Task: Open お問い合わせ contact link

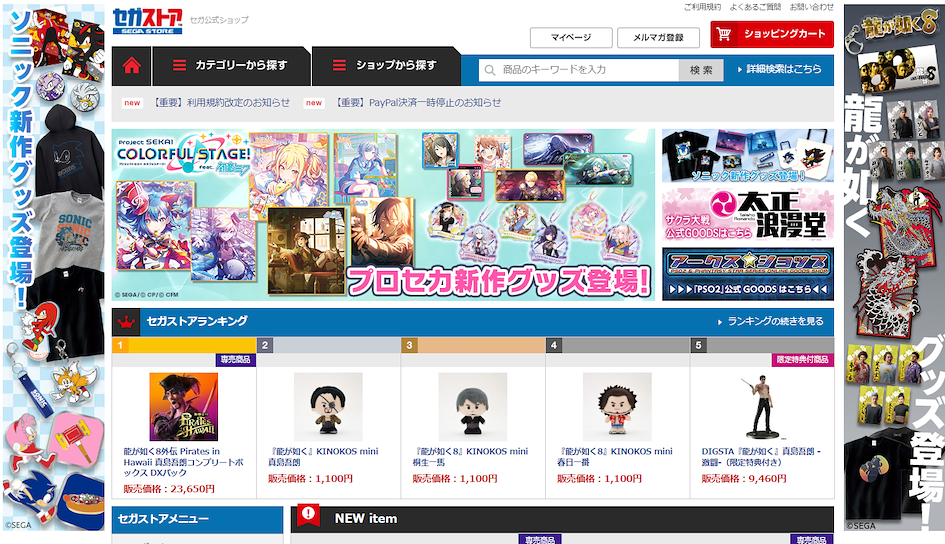Action: point(812,7)
